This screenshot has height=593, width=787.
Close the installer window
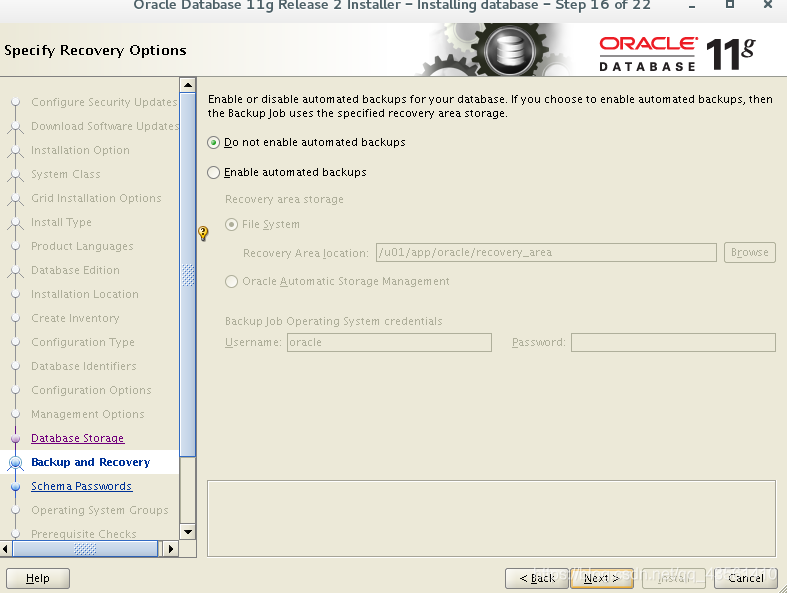(x=768, y=5)
